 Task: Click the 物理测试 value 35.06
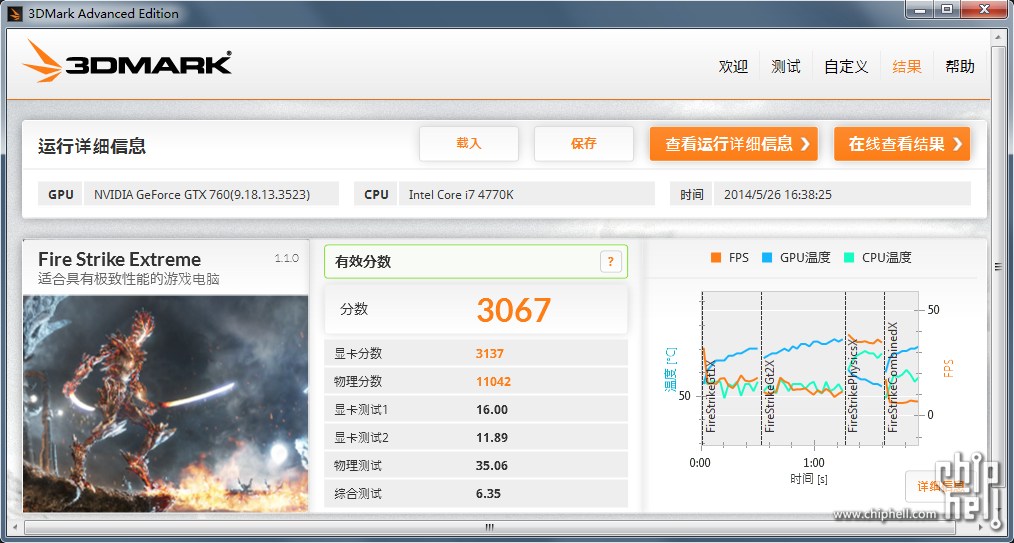pyautogui.click(x=491, y=466)
